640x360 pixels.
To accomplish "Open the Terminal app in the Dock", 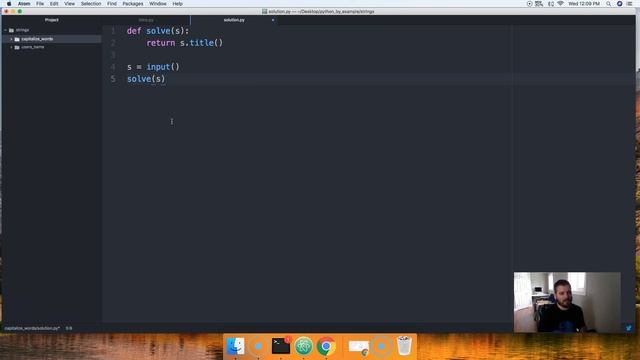I will (x=281, y=346).
